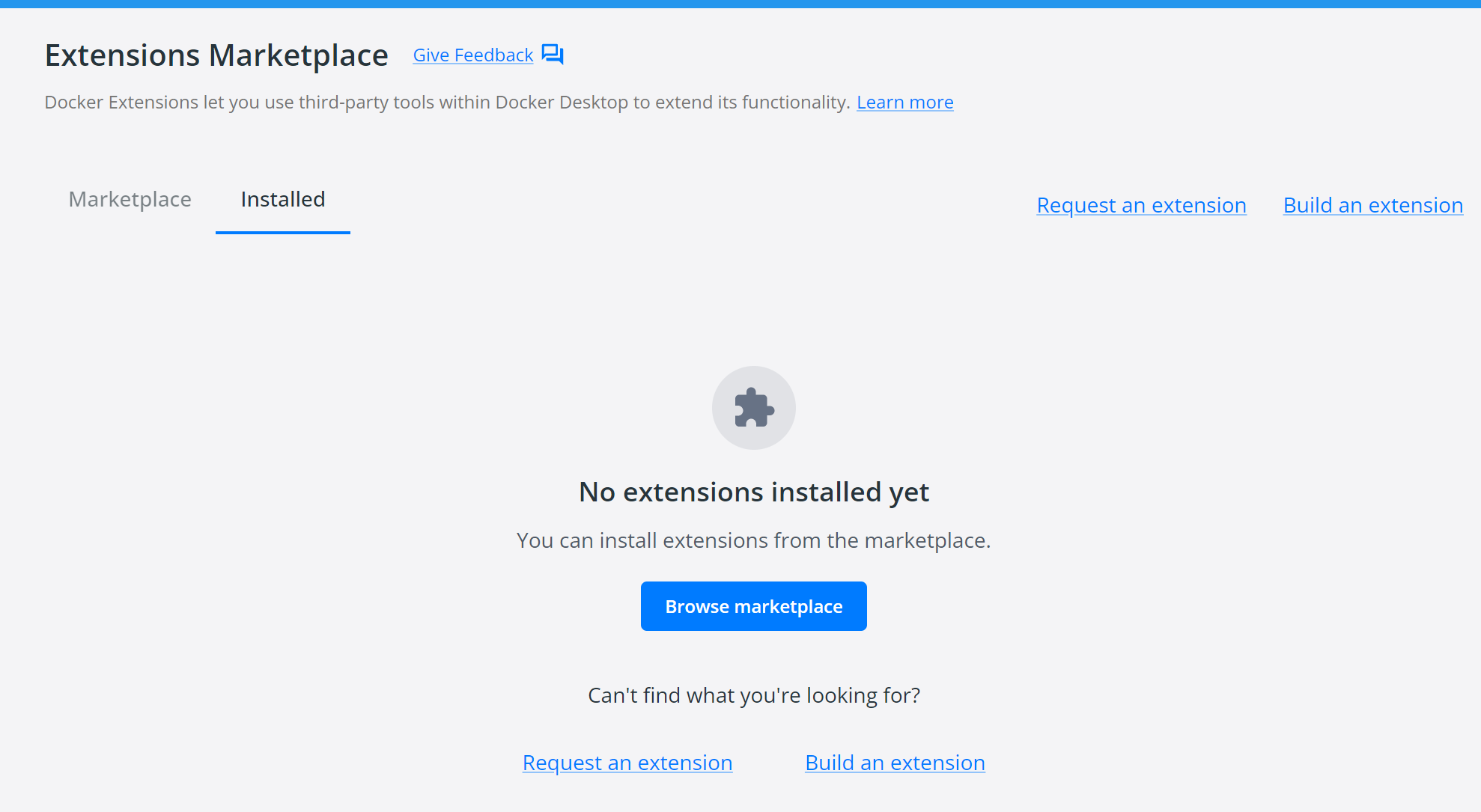Screen dimensions: 1481x812
Task: Click the words 'Docker Desktop' in description
Action: click(561, 103)
